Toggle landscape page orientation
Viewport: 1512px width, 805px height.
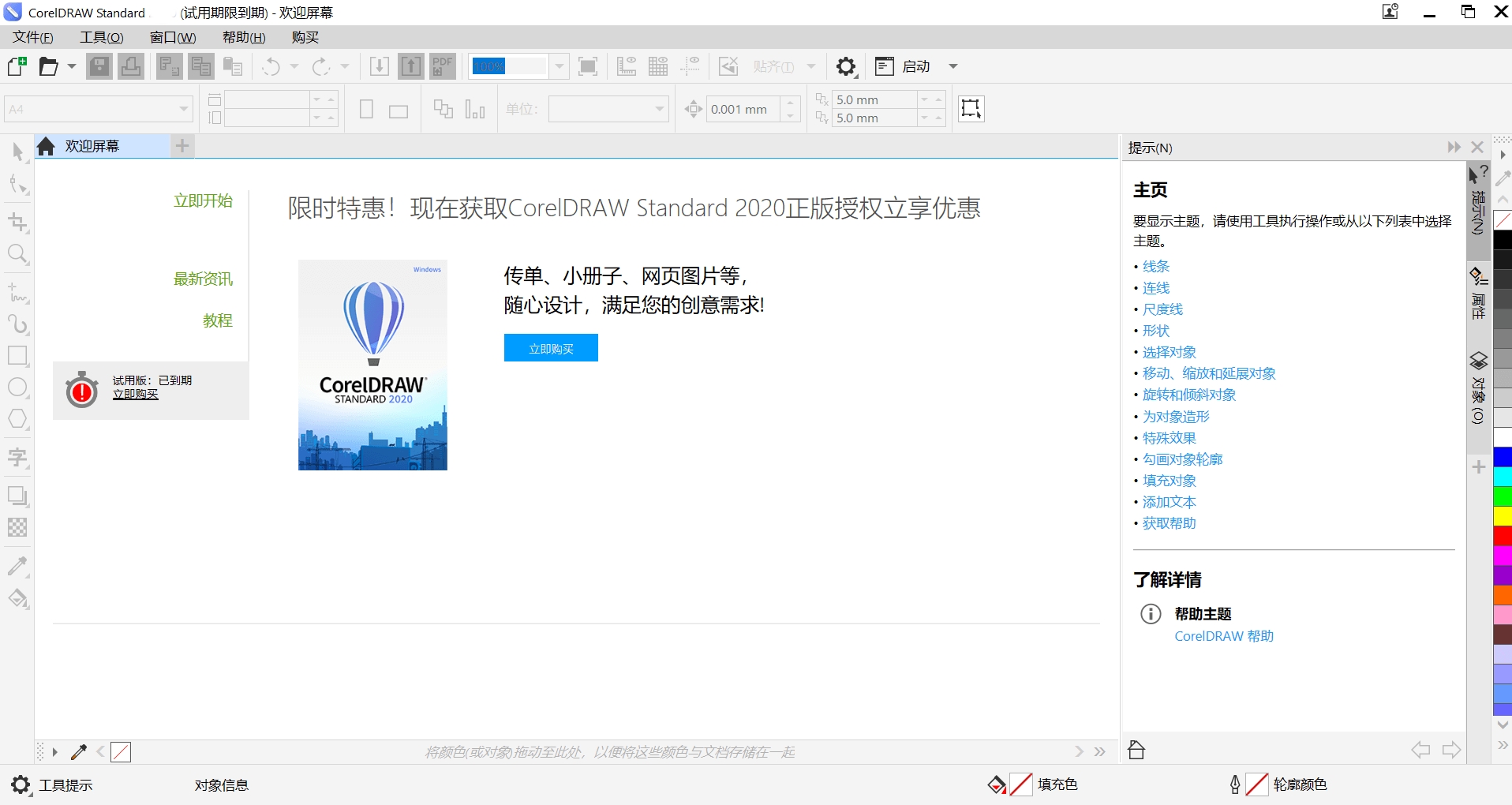(x=398, y=108)
